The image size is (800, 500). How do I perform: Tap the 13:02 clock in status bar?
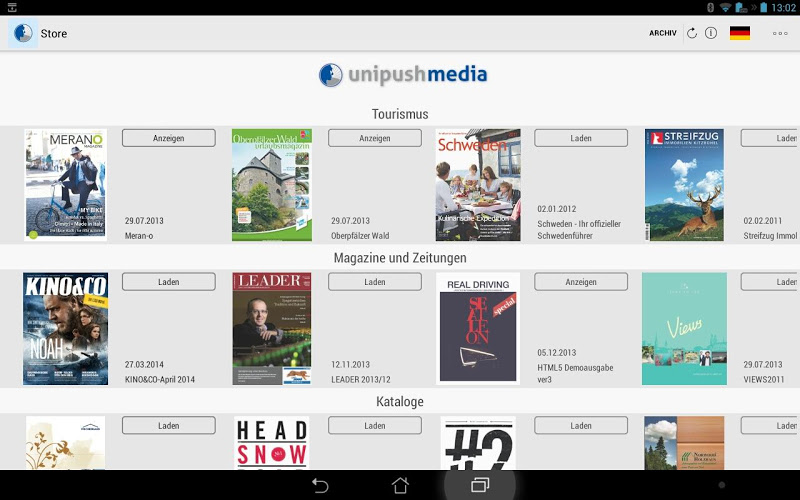783,7
